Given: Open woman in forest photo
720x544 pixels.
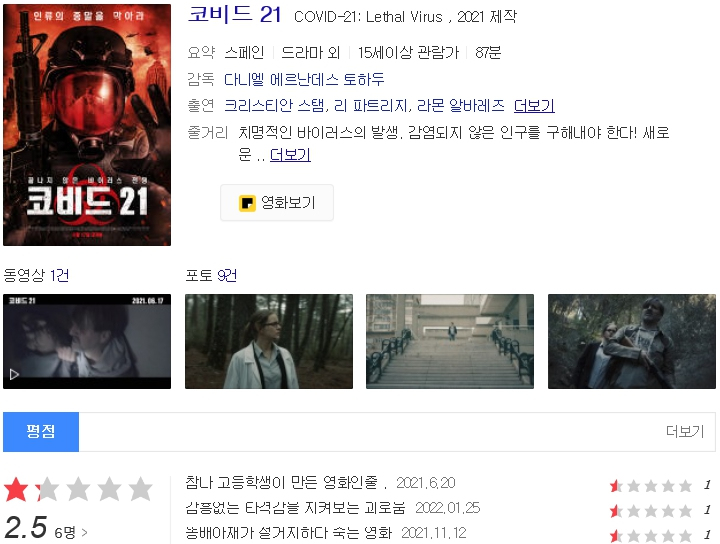Looking at the screenshot, I should pos(269,342).
